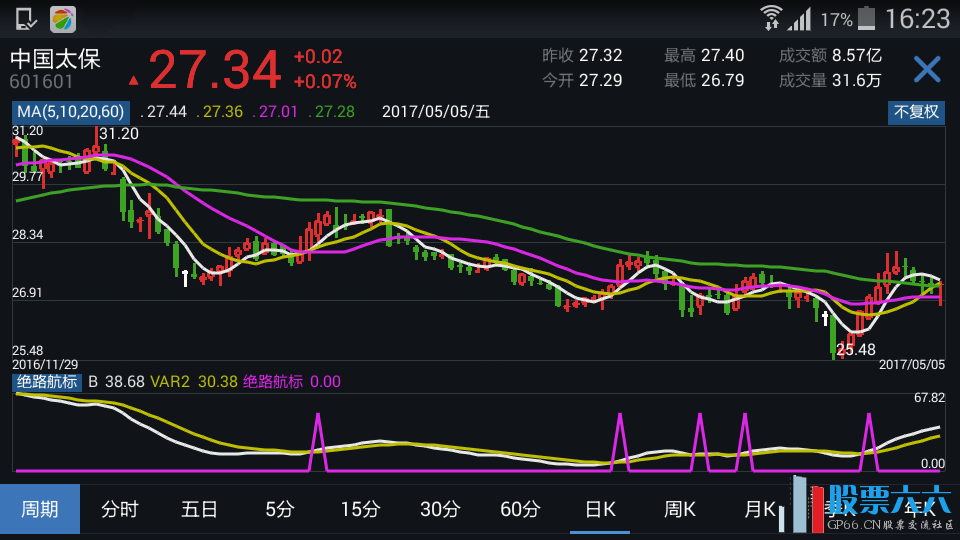Tap the stock name 中国太保

pos(55,59)
